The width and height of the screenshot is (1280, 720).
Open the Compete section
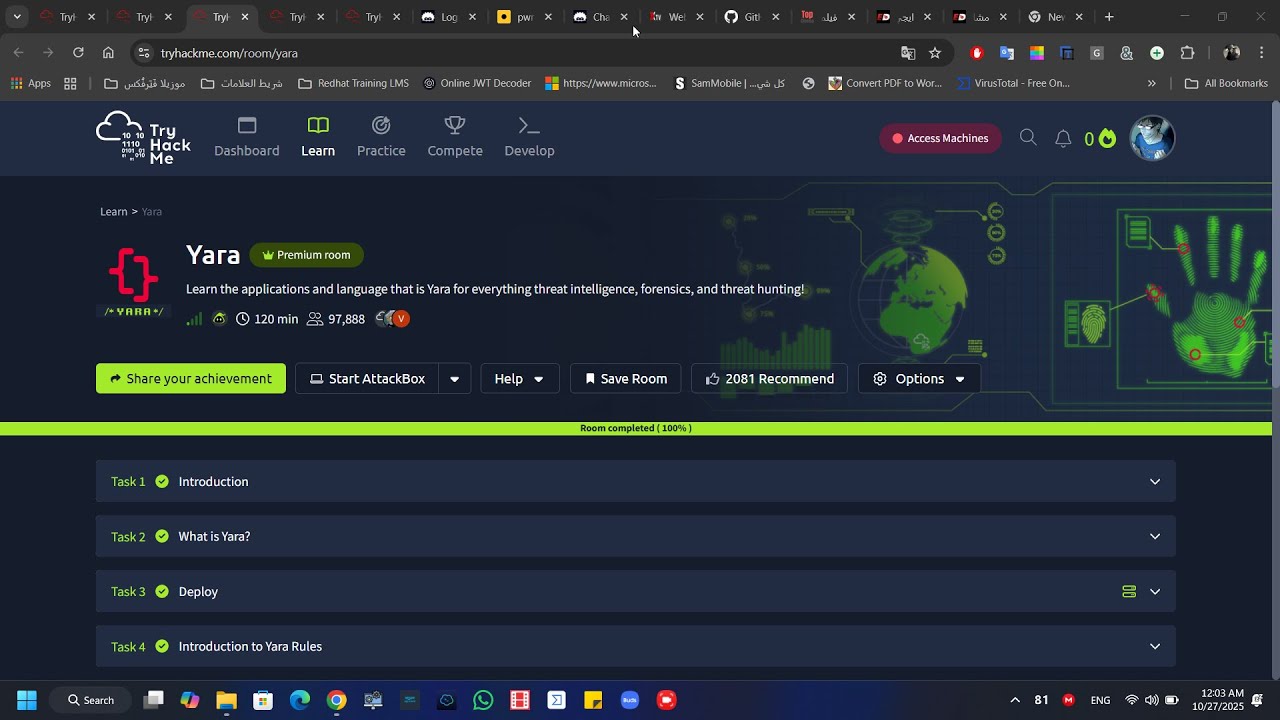tap(455, 138)
